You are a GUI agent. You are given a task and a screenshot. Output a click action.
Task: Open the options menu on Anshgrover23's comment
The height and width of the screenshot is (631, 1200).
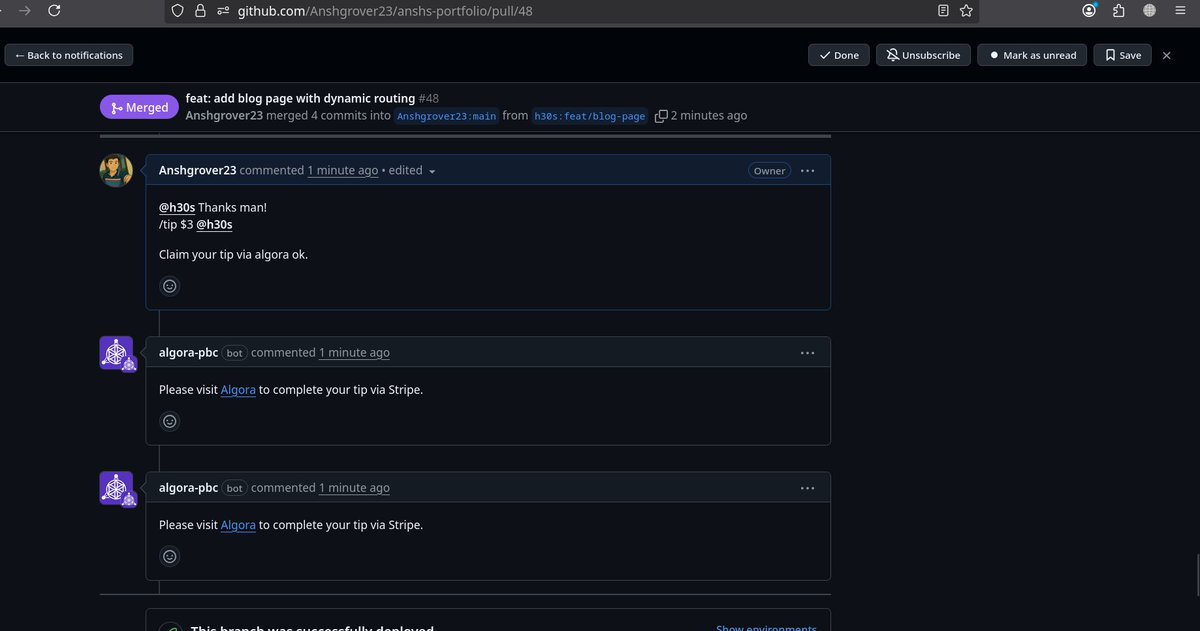[x=807, y=171]
